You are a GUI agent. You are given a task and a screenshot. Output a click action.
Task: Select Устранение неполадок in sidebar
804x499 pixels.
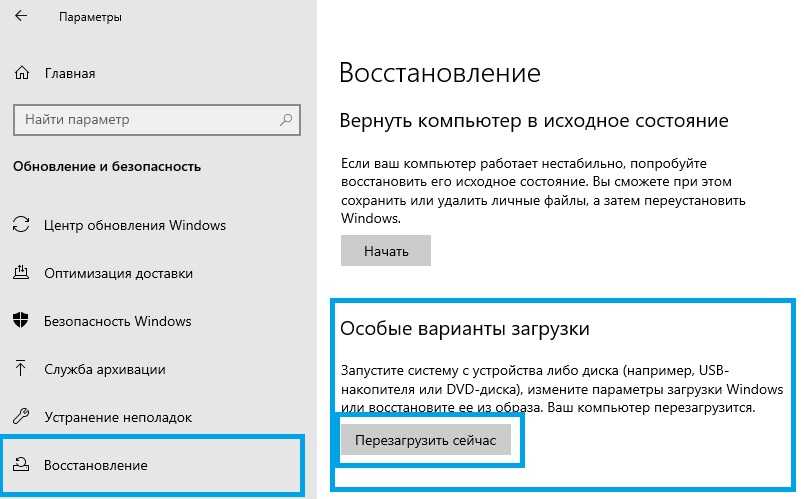(x=118, y=417)
